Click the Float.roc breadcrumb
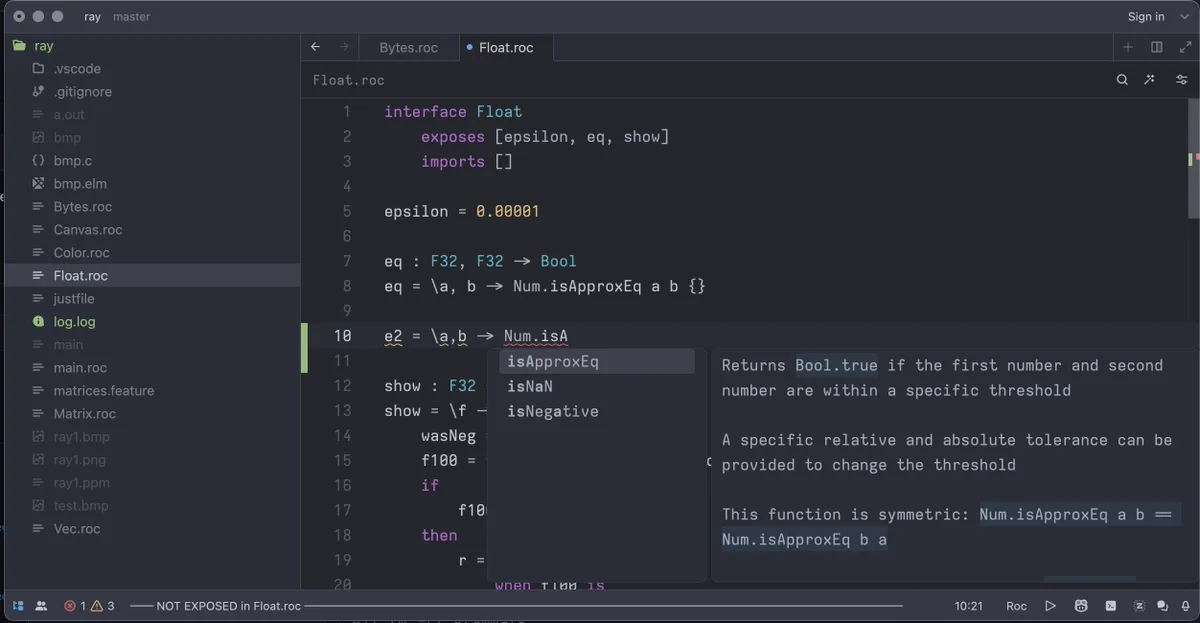Screen dimensions: 1200x623 pyautogui.click(x=348, y=80)
